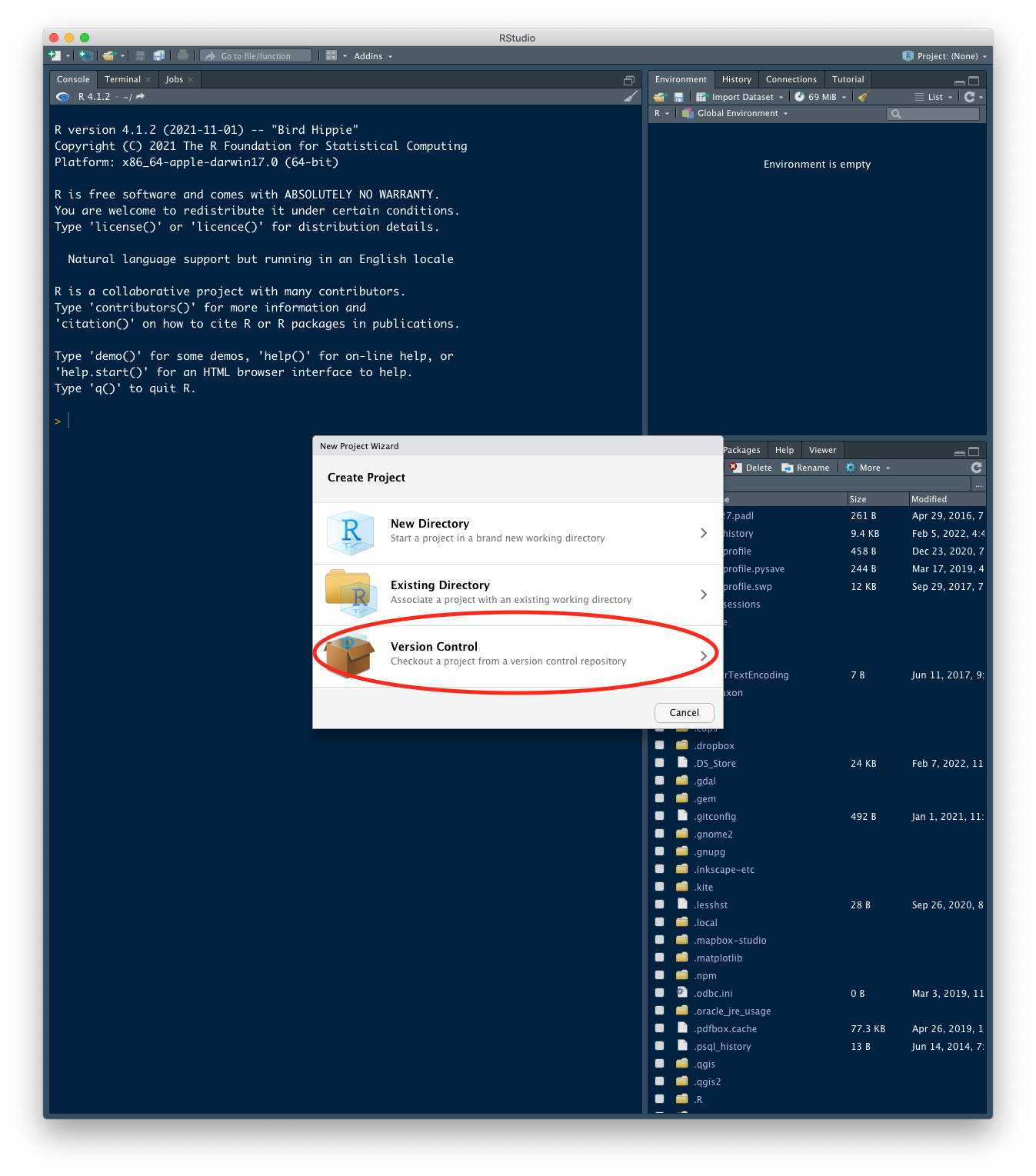Check the box next to .gnupg folder
This screenshot has width=1036, height=1176.
pos(660,851)
